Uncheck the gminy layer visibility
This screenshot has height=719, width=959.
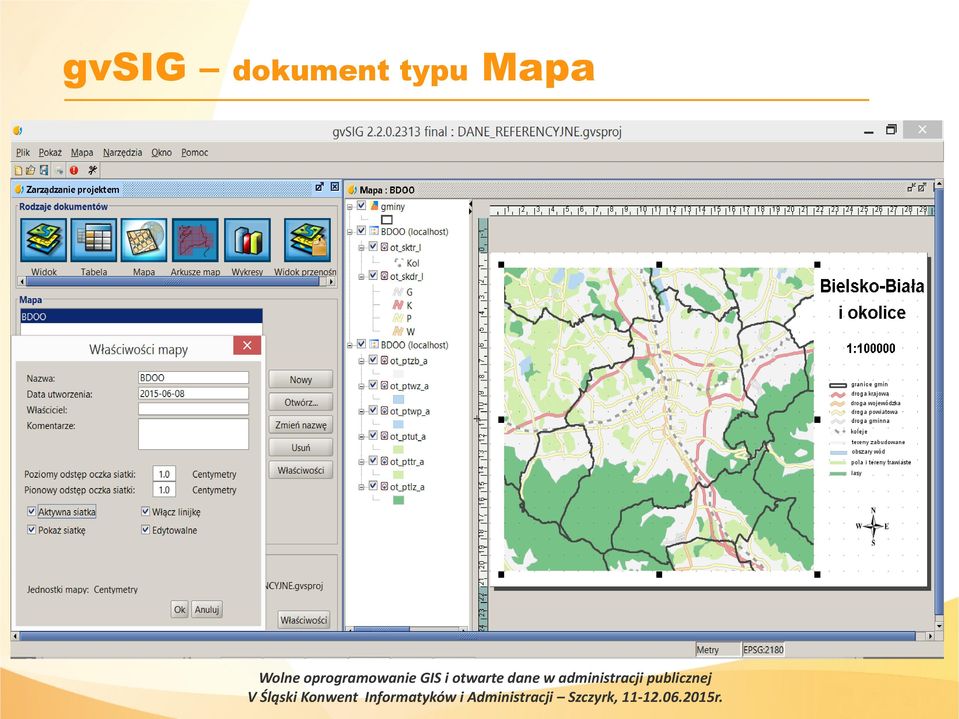361,206
